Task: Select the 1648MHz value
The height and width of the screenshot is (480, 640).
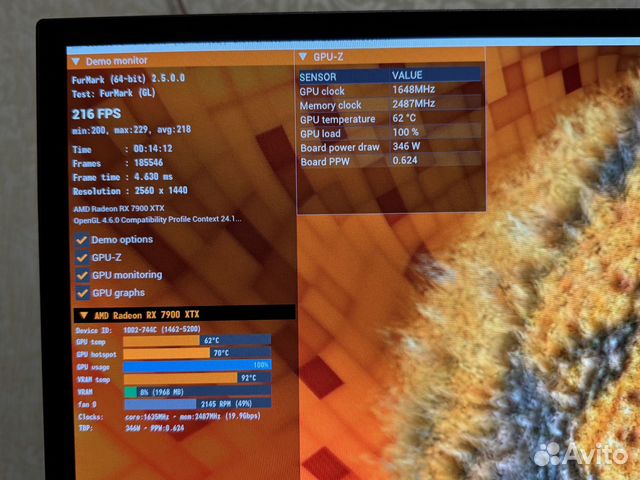Action: 413,89
